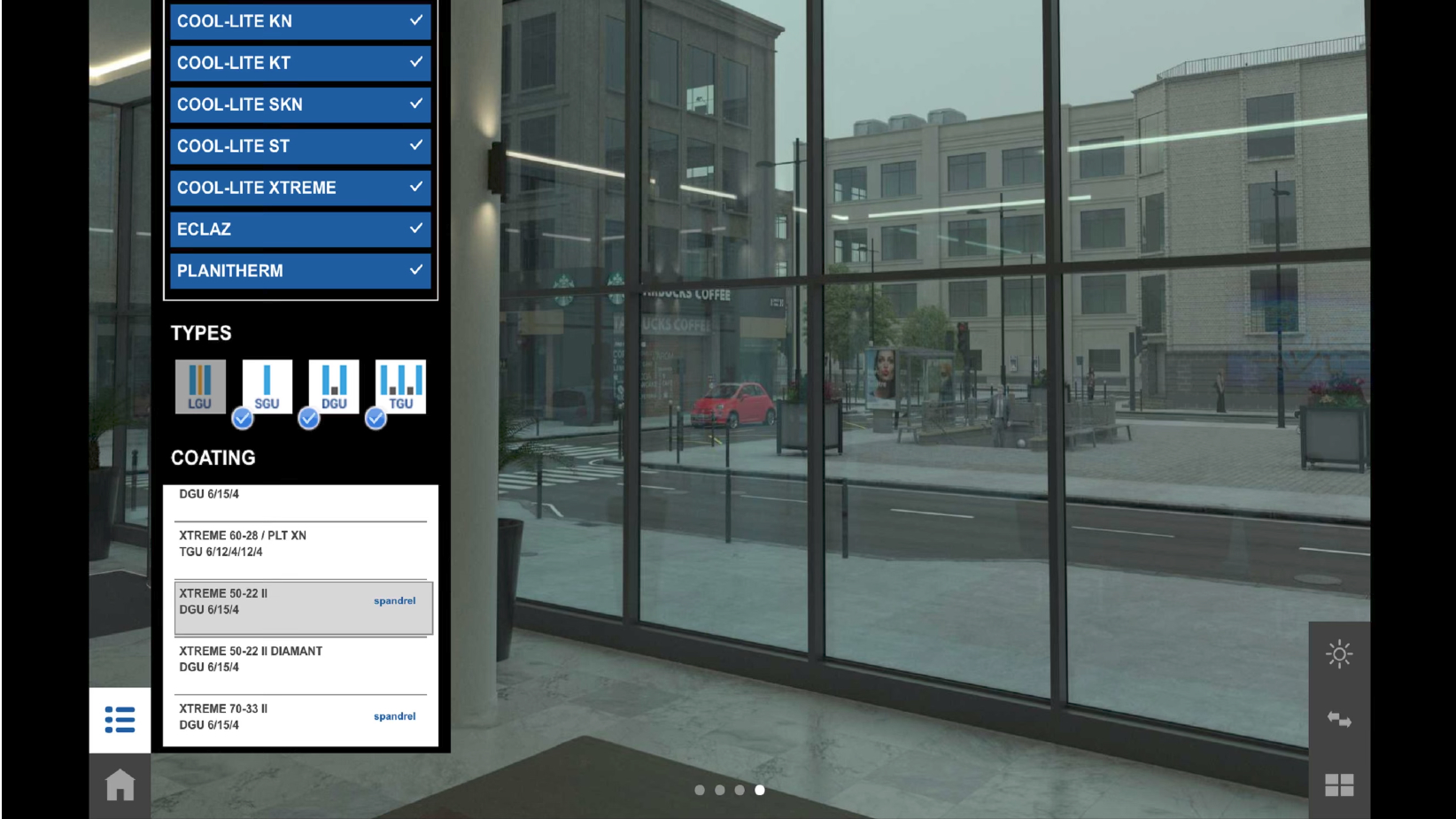The height and width of the screenshot is (819, 1456).
Task: Select XTREME 50-22 II DGU coating
Action: [x=266, y=602]
